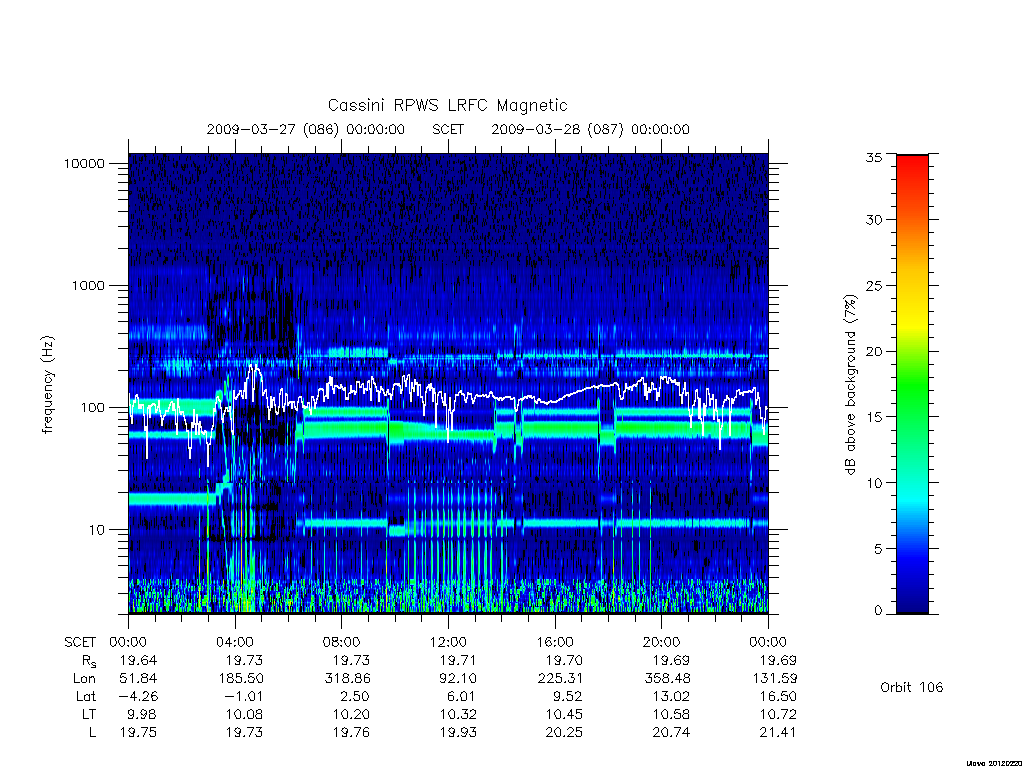
Task: Click the LT value 10.08
Action: (x=244, y=714)
